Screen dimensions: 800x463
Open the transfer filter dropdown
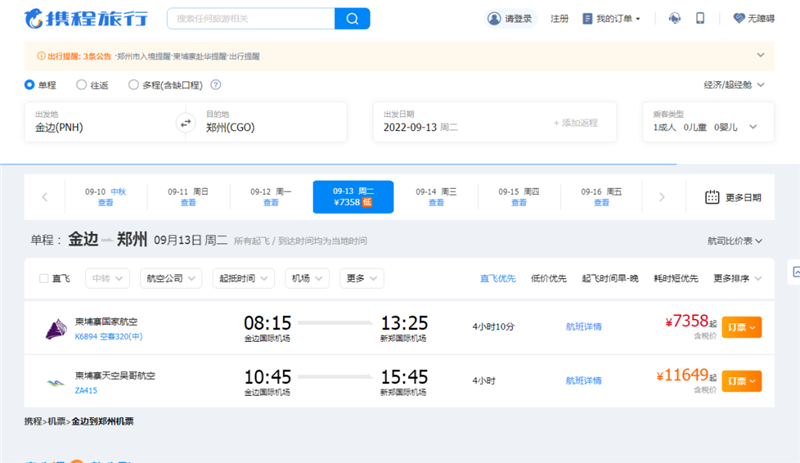[107, 278]
